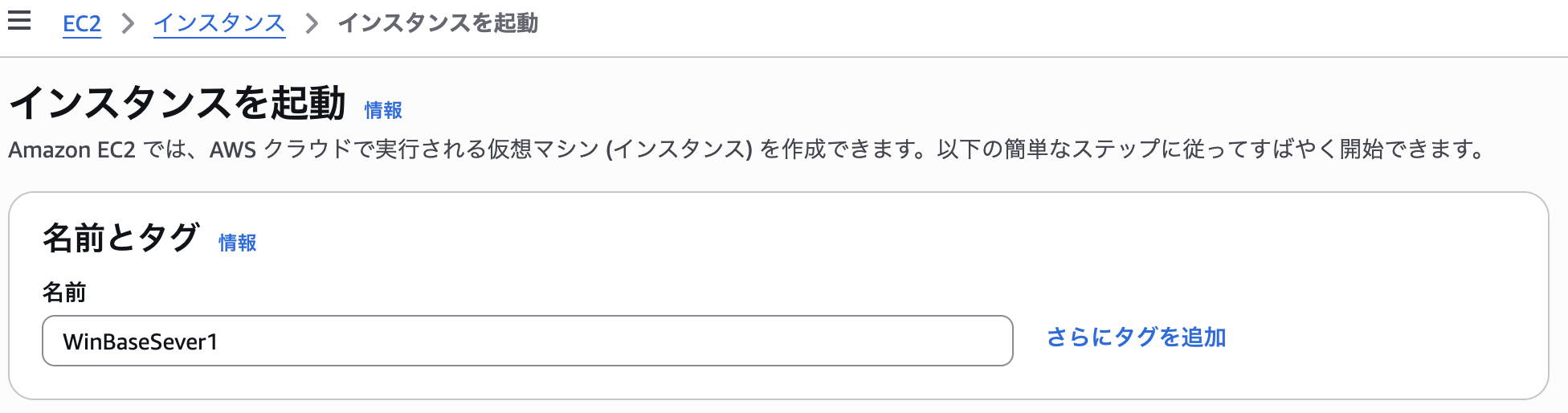The image size is (1568, 413).
Task: Click the (インスタンス) text in description
Action: click(x=680, y=150)
